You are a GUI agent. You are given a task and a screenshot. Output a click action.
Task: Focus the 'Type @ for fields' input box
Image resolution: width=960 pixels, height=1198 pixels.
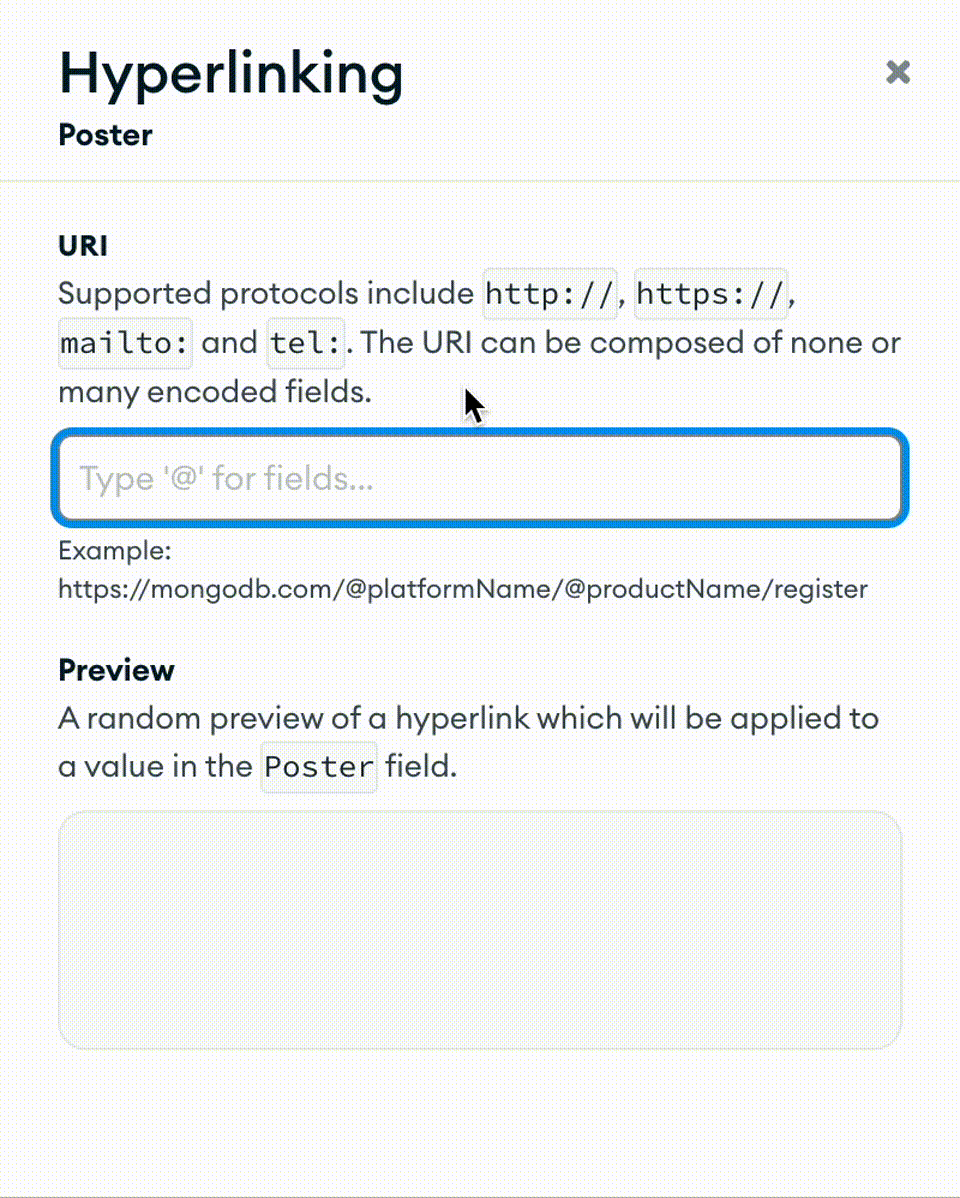pyautogui.click(x=480, y=478)
